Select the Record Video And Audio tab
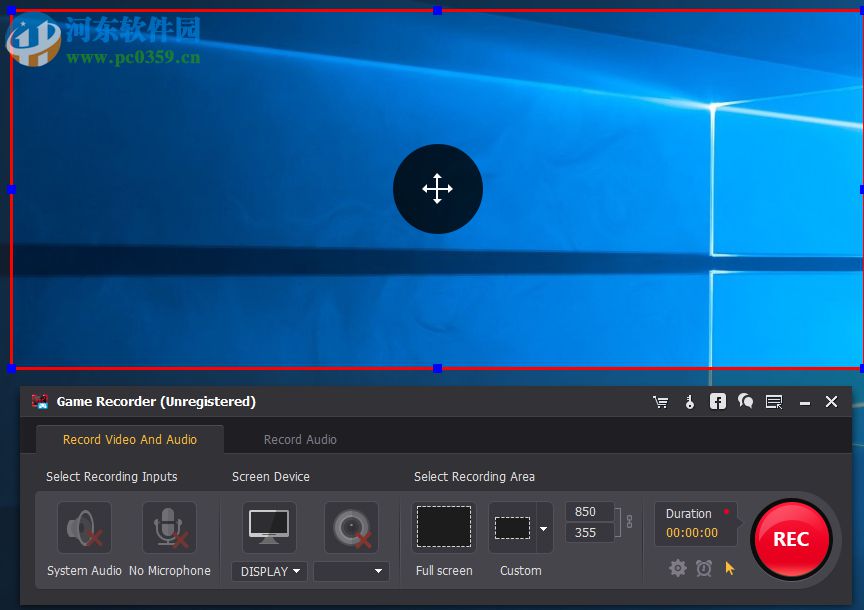The width and height of the screenshot is (864, 610). (129, 439)
